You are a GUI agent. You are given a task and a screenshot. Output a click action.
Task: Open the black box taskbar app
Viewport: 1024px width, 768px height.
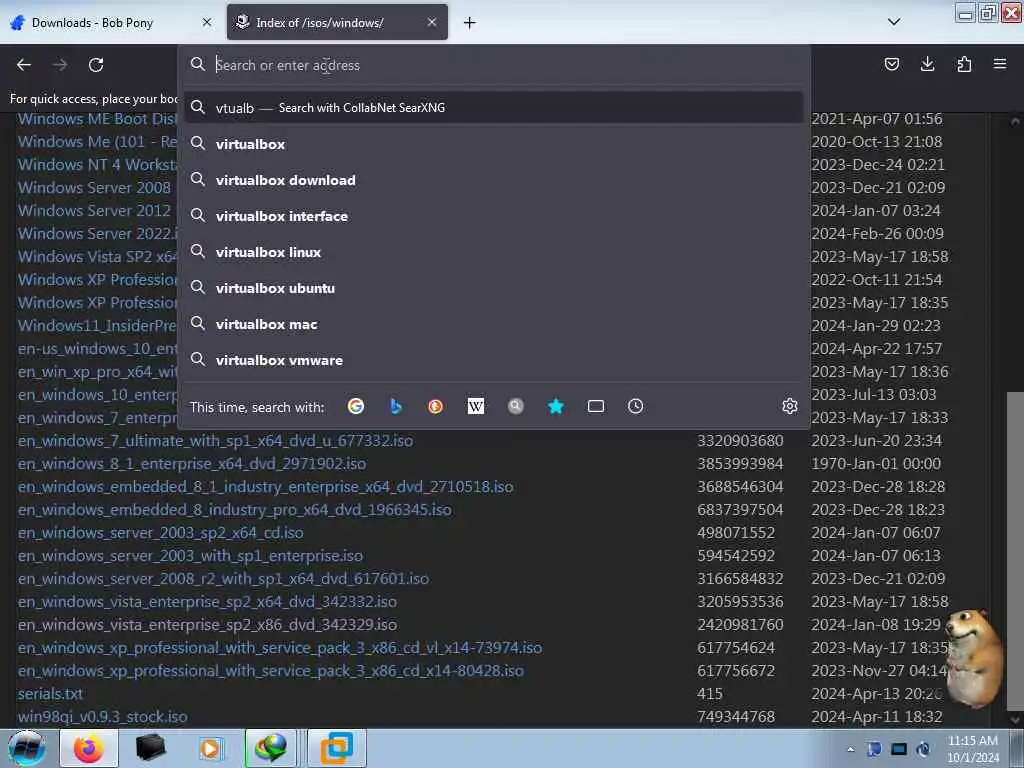pos(150,748)
